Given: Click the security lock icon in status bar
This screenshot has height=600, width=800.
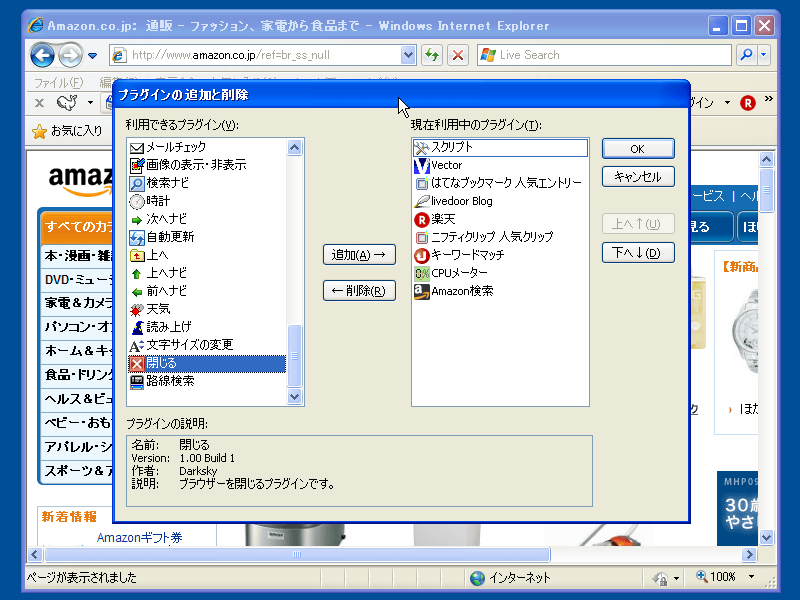Looking at the screenshot, I should (660, 578).
